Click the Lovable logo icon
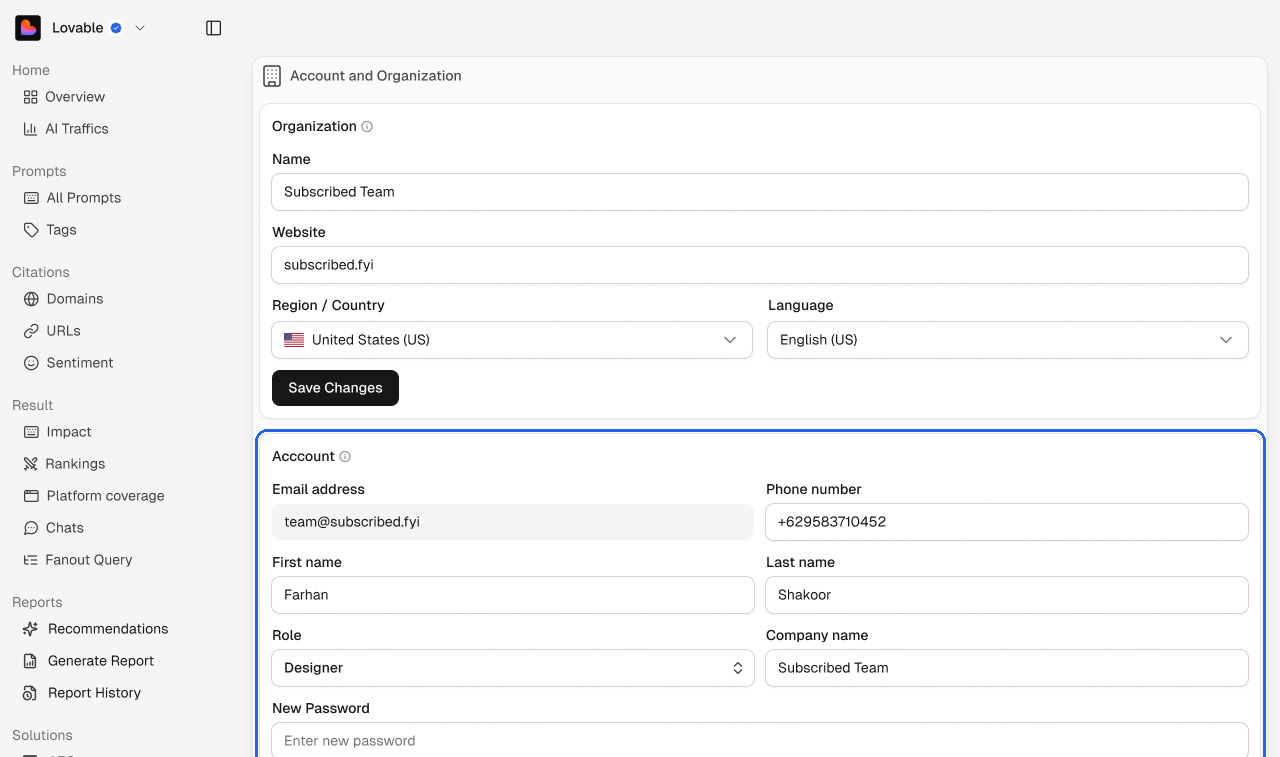The width and height of the screenshot is (1280, 757). 28,28
